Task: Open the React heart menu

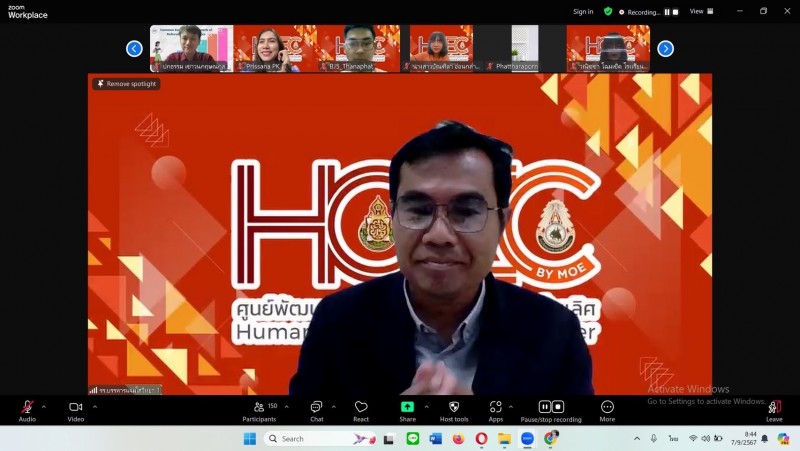Action: pos(361,411)
